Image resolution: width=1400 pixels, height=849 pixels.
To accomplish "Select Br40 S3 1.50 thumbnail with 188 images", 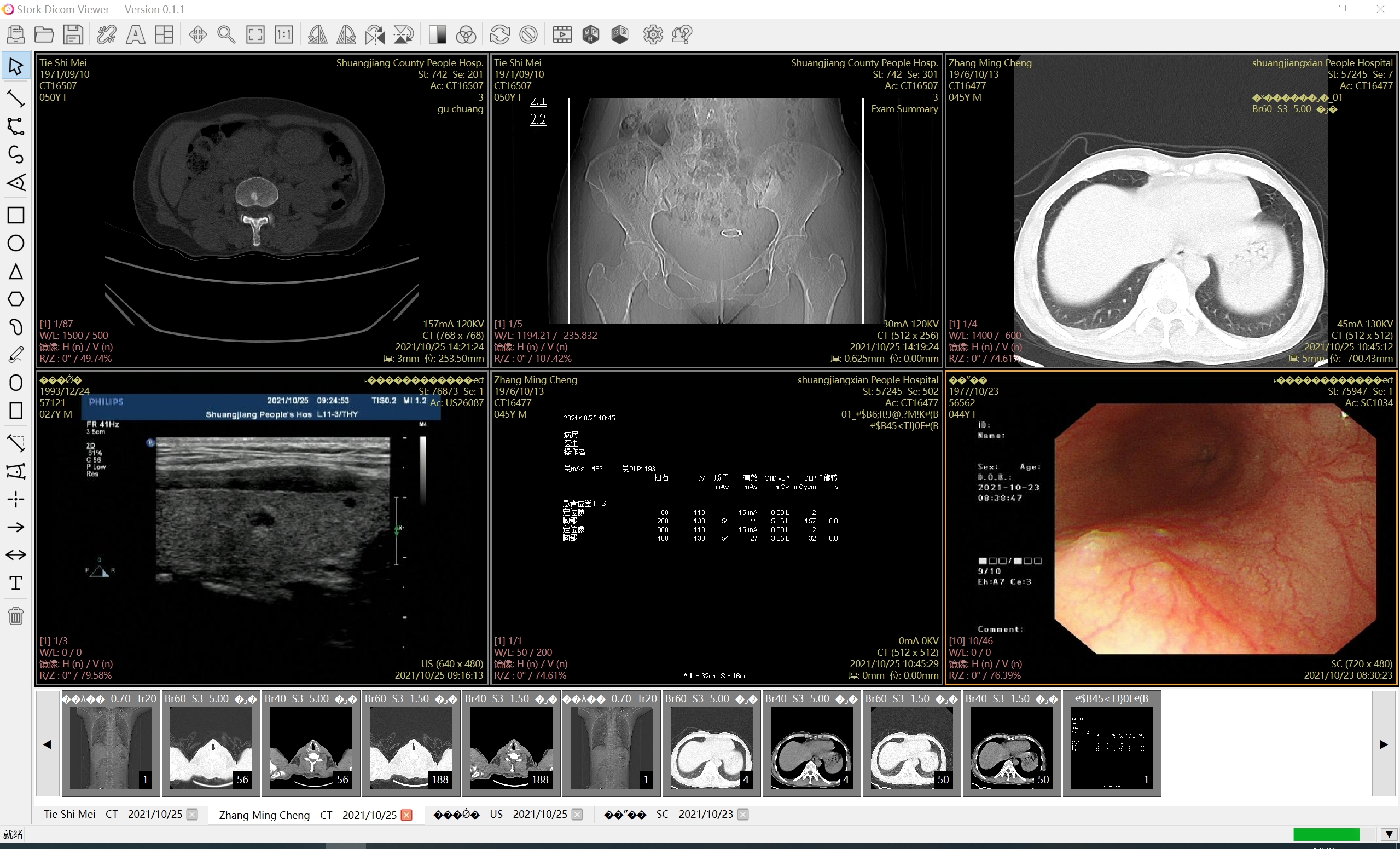I will [511, 743].
